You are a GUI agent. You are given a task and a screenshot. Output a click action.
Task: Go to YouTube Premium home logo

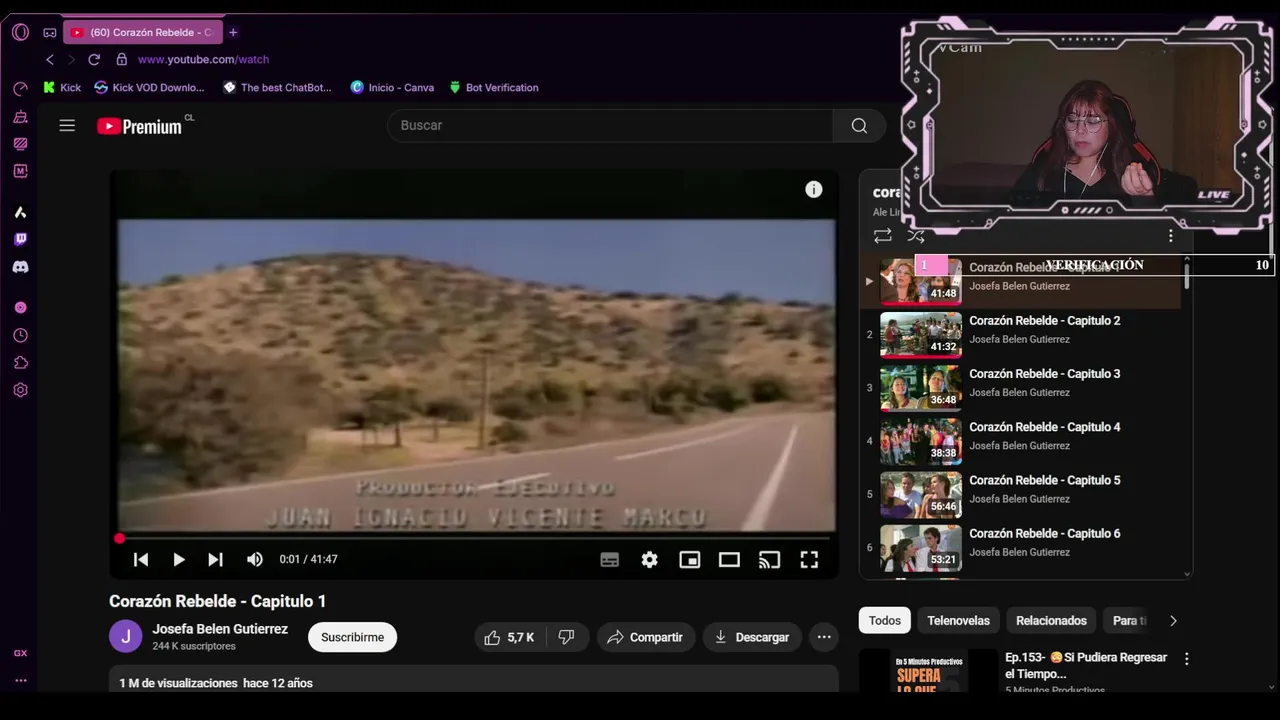tap(140, 126)
